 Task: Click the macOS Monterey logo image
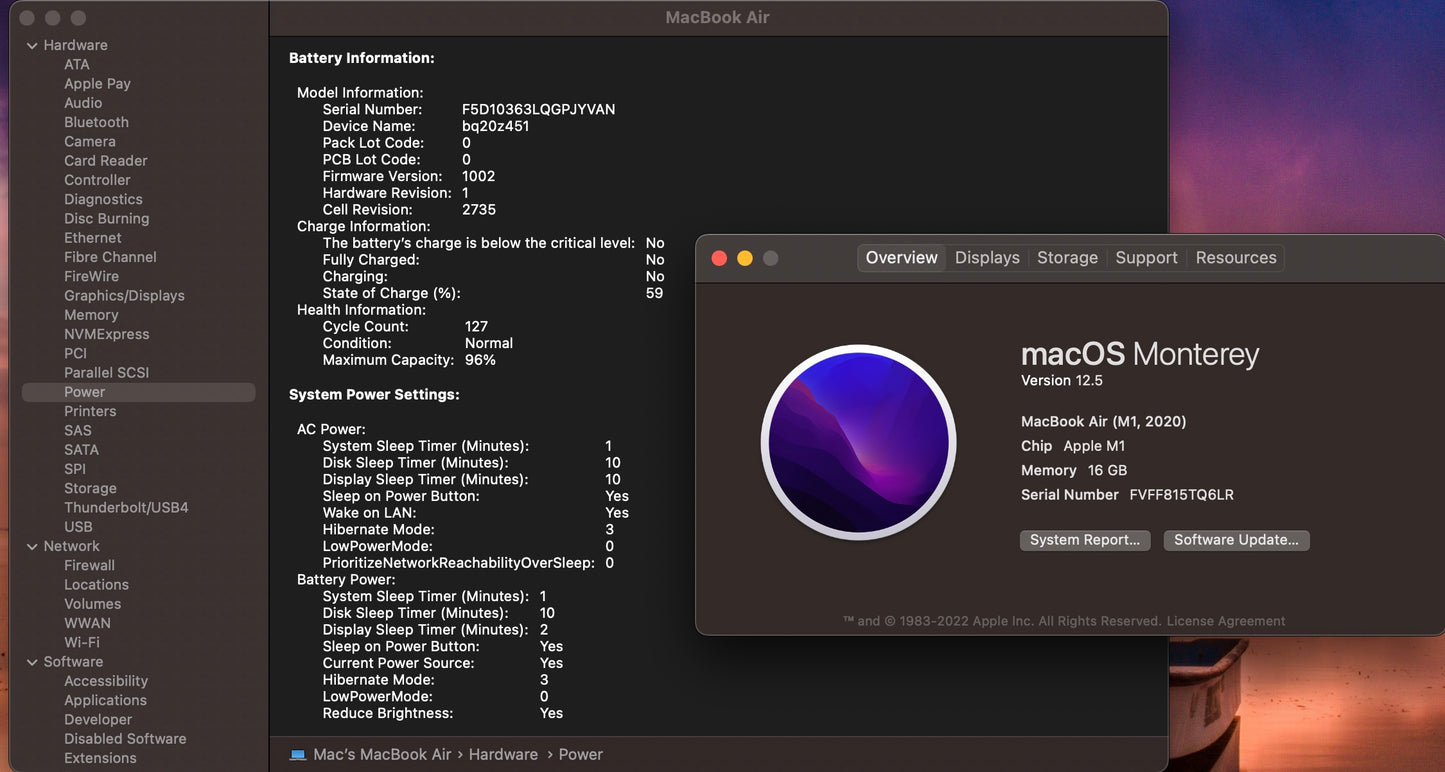pyautogui.click(x=858, y=443)
